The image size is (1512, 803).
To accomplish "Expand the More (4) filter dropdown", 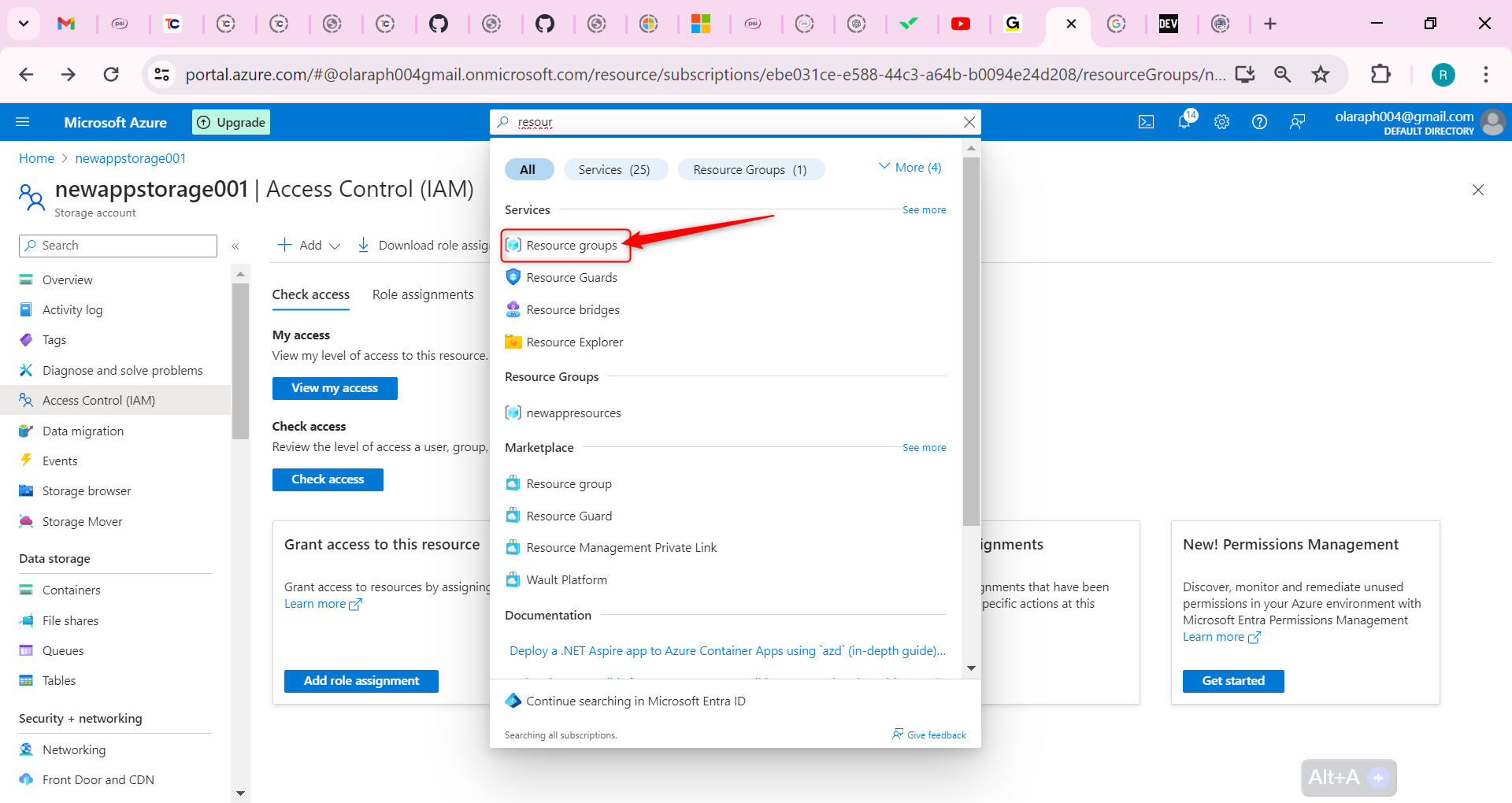I will [910, 167].
